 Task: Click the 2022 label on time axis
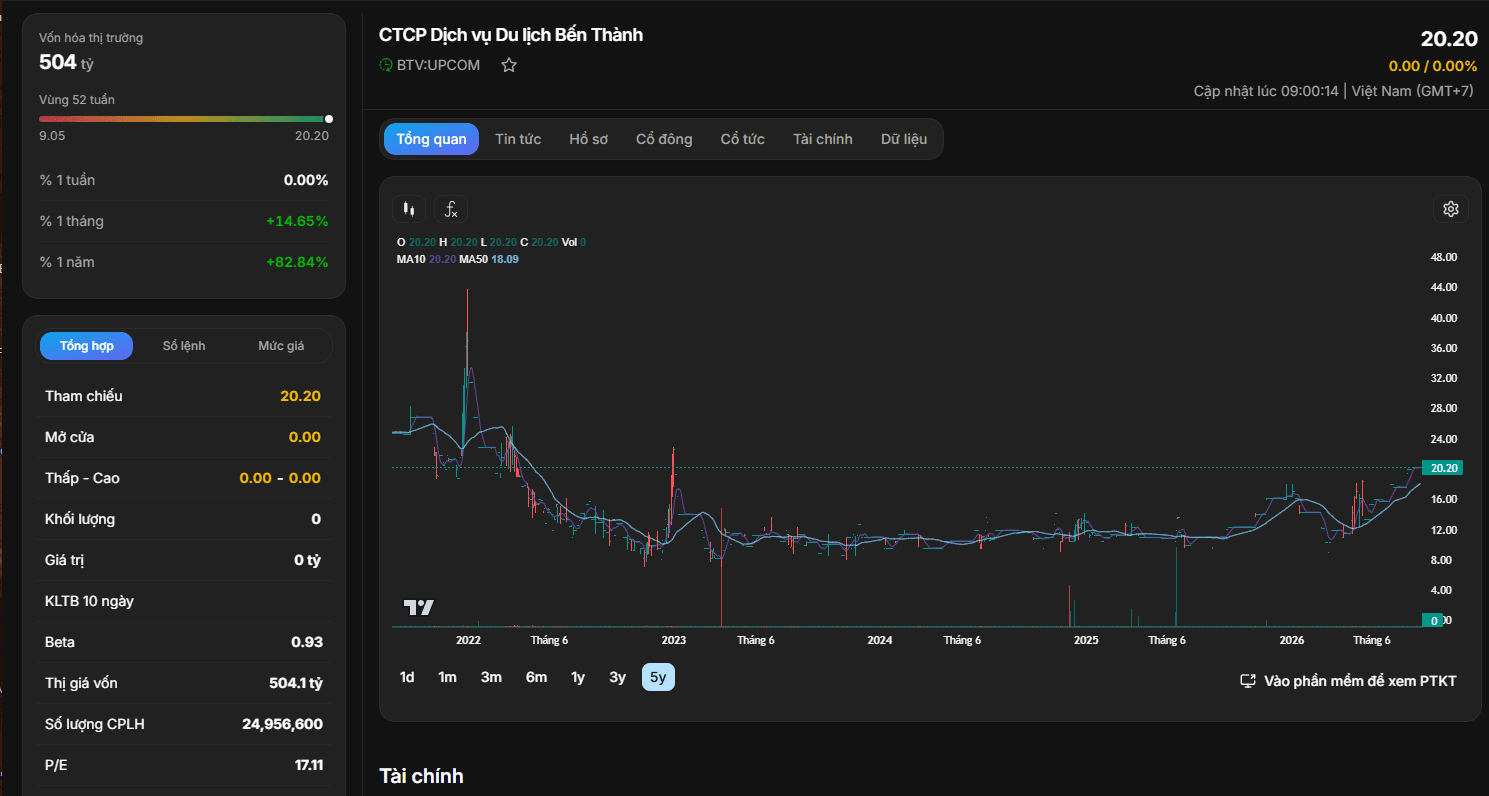pos(468,640)
